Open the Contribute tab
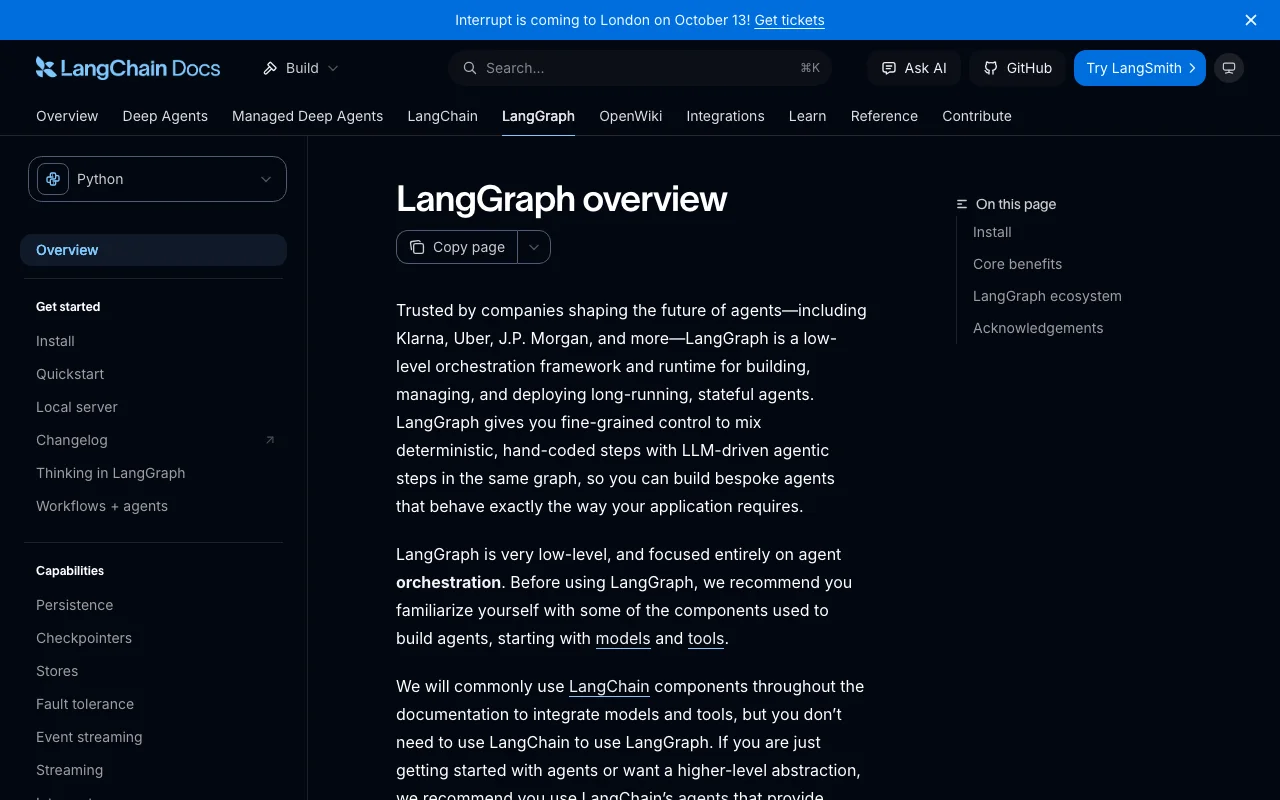Viewport: 1280px width, 800px height. (977, 116)
